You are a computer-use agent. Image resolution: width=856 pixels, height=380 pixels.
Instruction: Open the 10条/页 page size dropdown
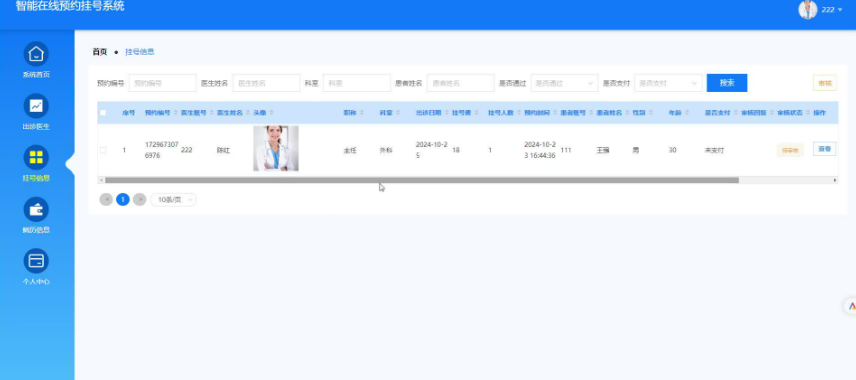[x=174, y=200]
